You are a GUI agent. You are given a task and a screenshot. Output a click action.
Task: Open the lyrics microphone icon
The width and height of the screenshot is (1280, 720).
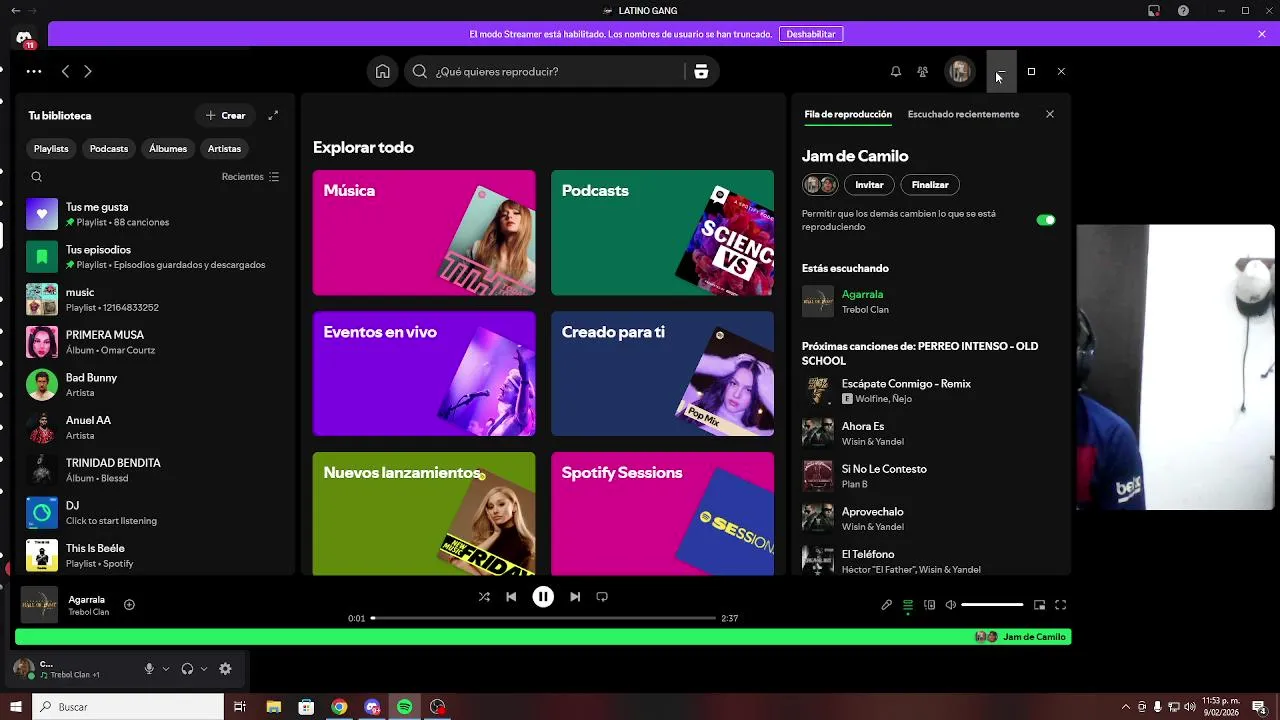pyautogui.click(x=886, y=605)
